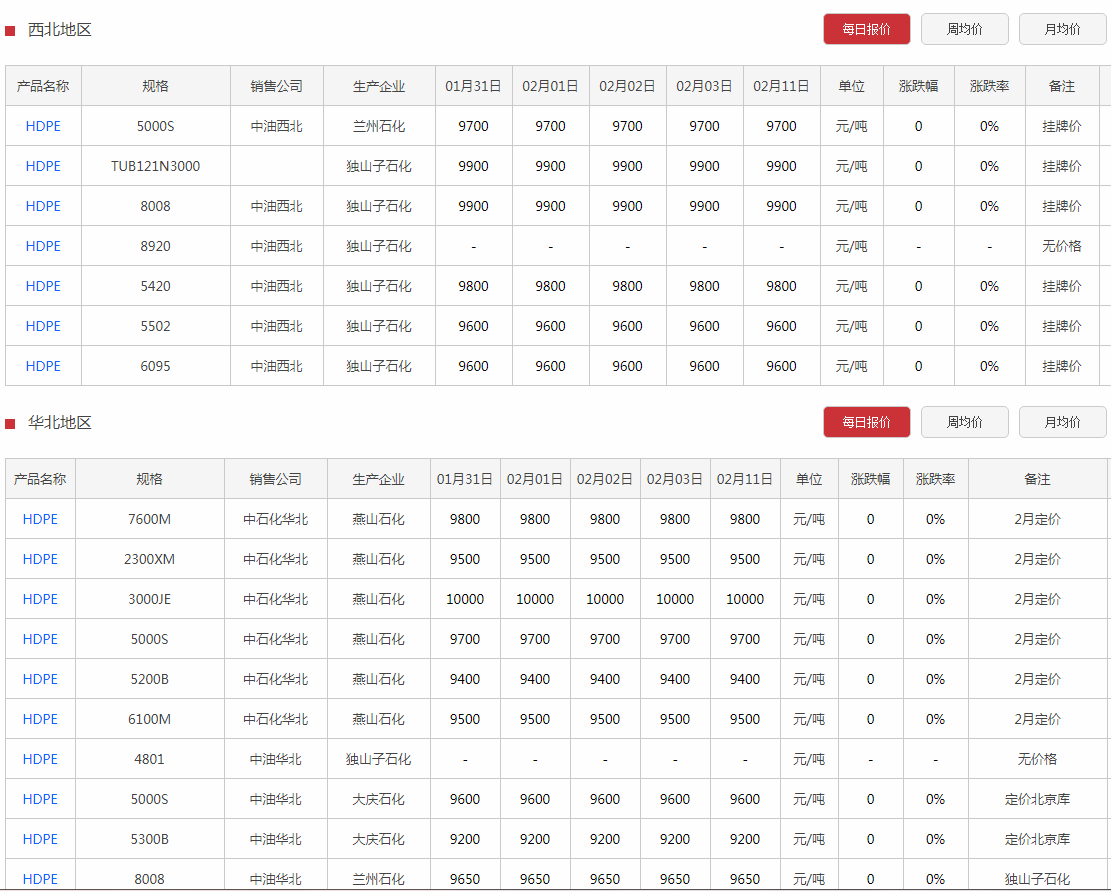Select 9650 under 01月31日 in last row

click(x=465, y=879)
